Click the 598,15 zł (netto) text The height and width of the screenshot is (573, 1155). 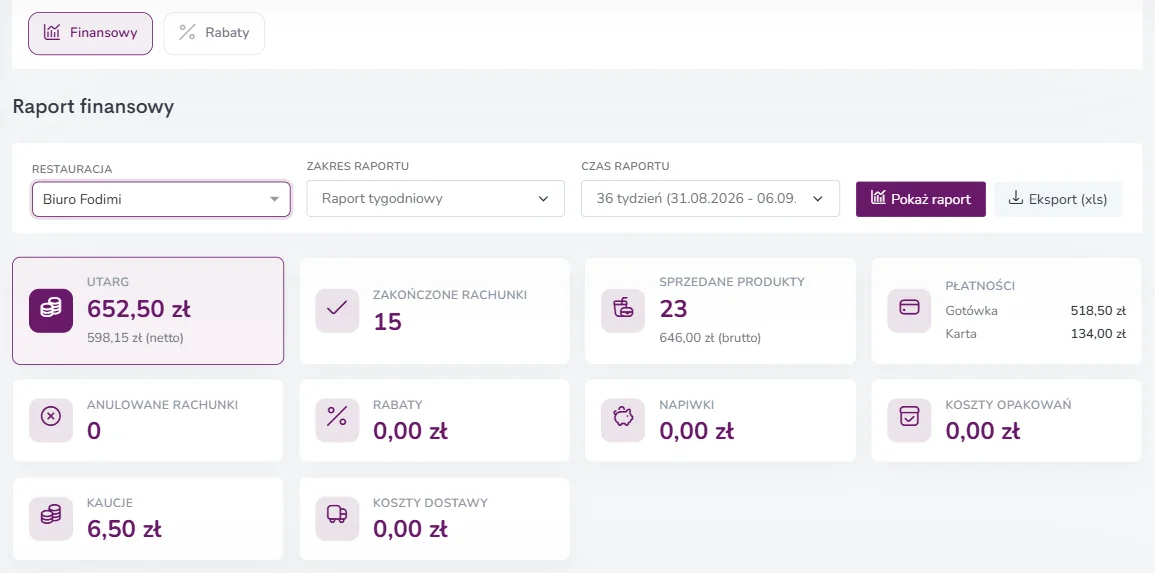pos(136,338)
